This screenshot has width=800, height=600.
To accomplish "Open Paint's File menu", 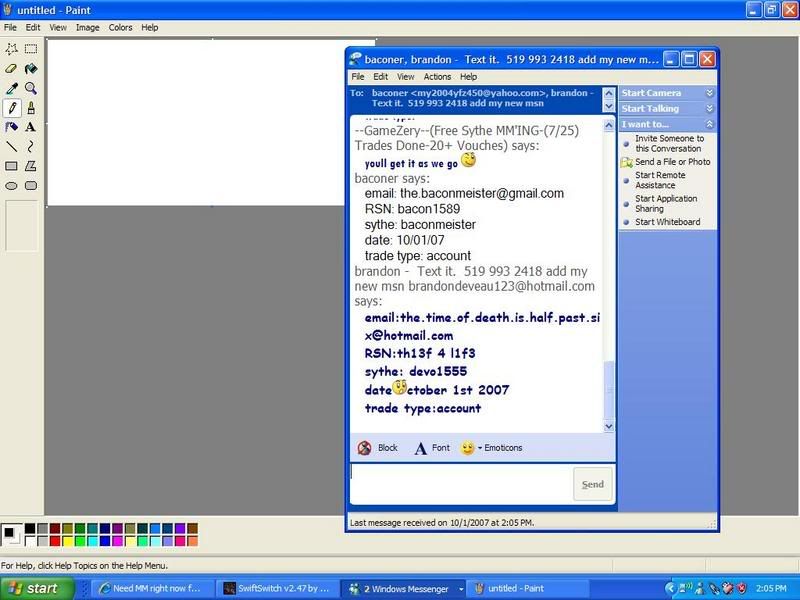I will click(x=10, y=28).
